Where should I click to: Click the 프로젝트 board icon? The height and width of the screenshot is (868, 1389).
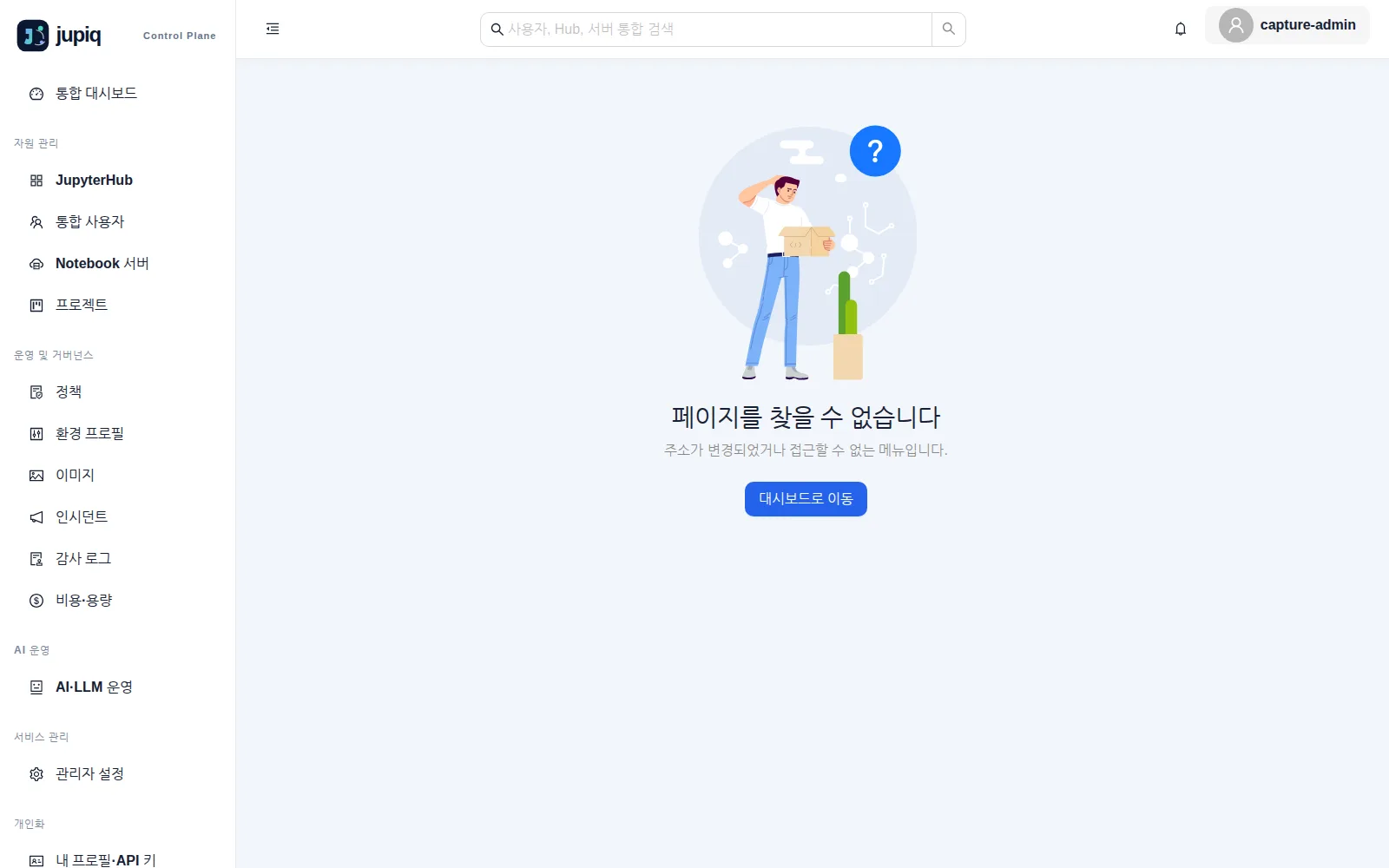36,306
